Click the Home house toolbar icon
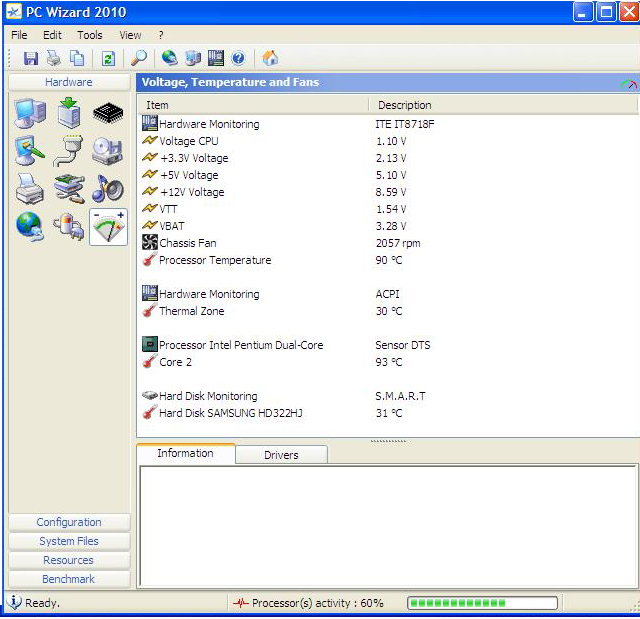 point(270,59)
